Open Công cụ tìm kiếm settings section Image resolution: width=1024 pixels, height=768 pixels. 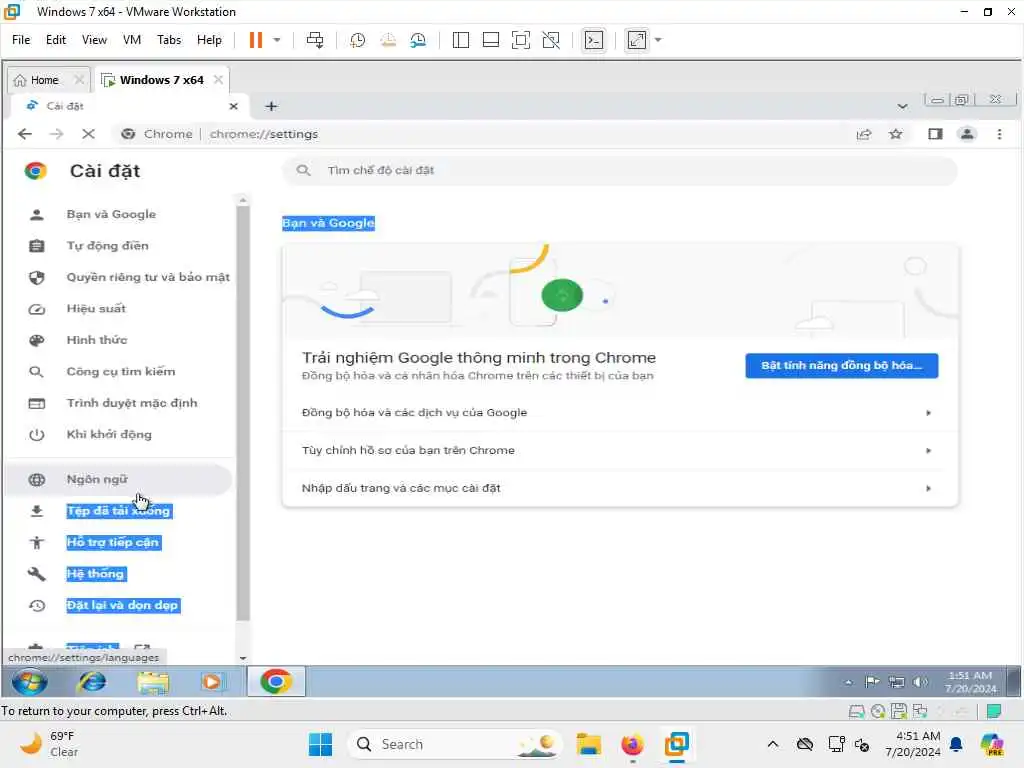click(x=119, y=371)
